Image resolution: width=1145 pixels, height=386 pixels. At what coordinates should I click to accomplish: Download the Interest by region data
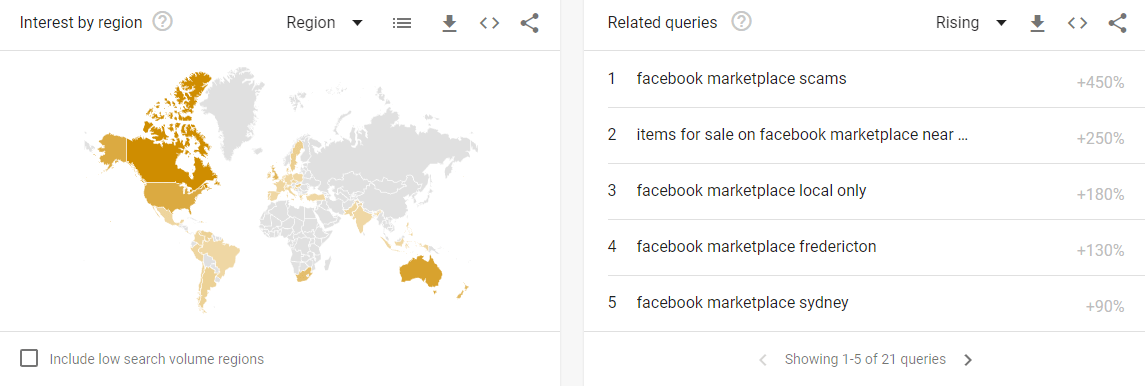pyautogui.click(x=449, y=23)
